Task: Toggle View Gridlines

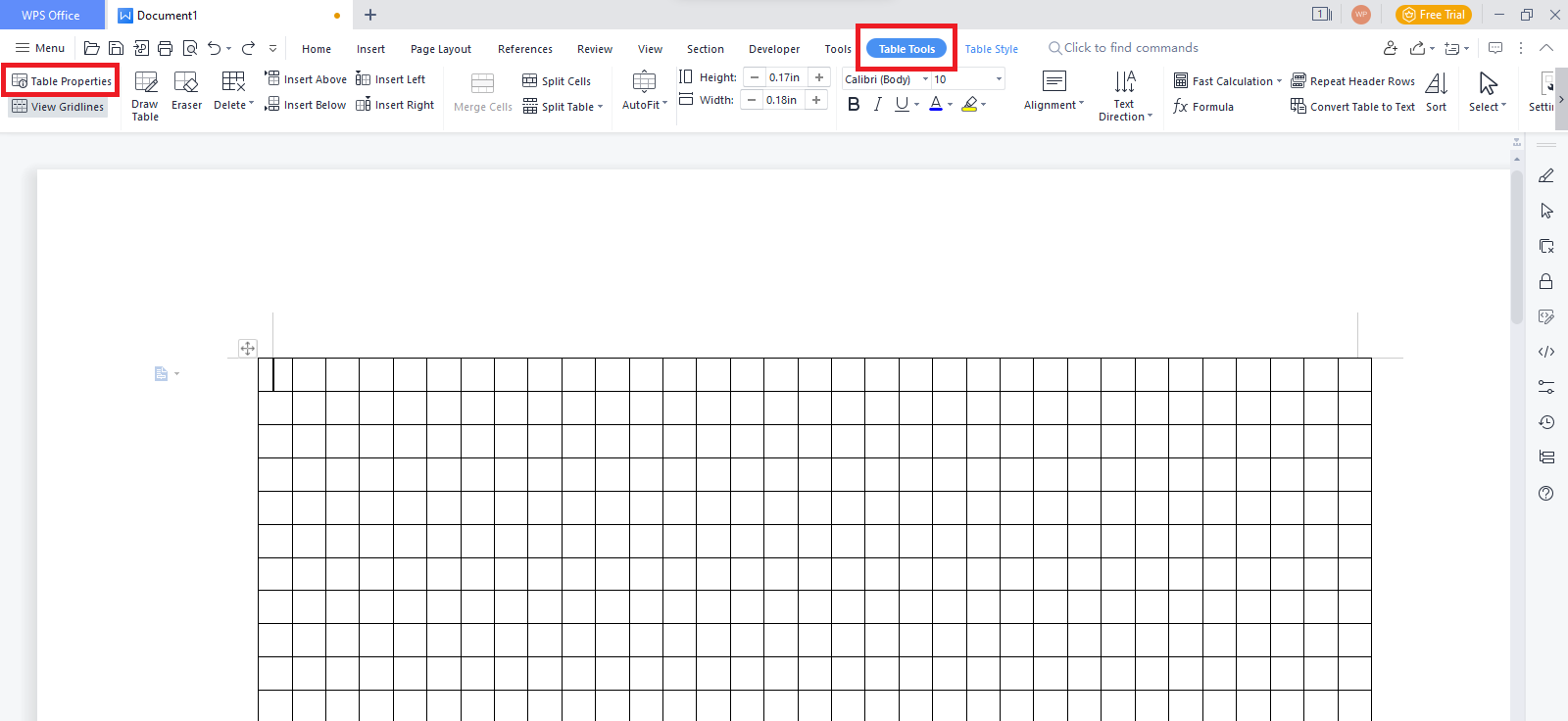Action: pos(58,107)
